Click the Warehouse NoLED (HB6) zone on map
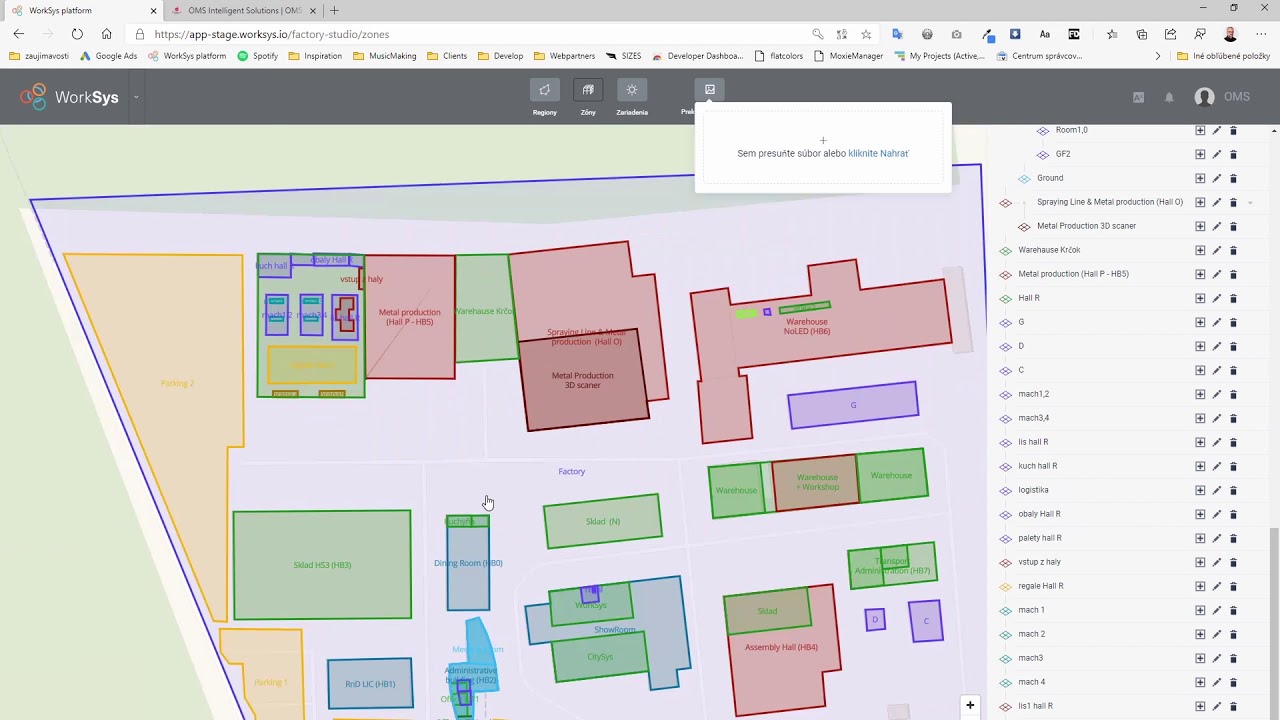 pos(807,326)
